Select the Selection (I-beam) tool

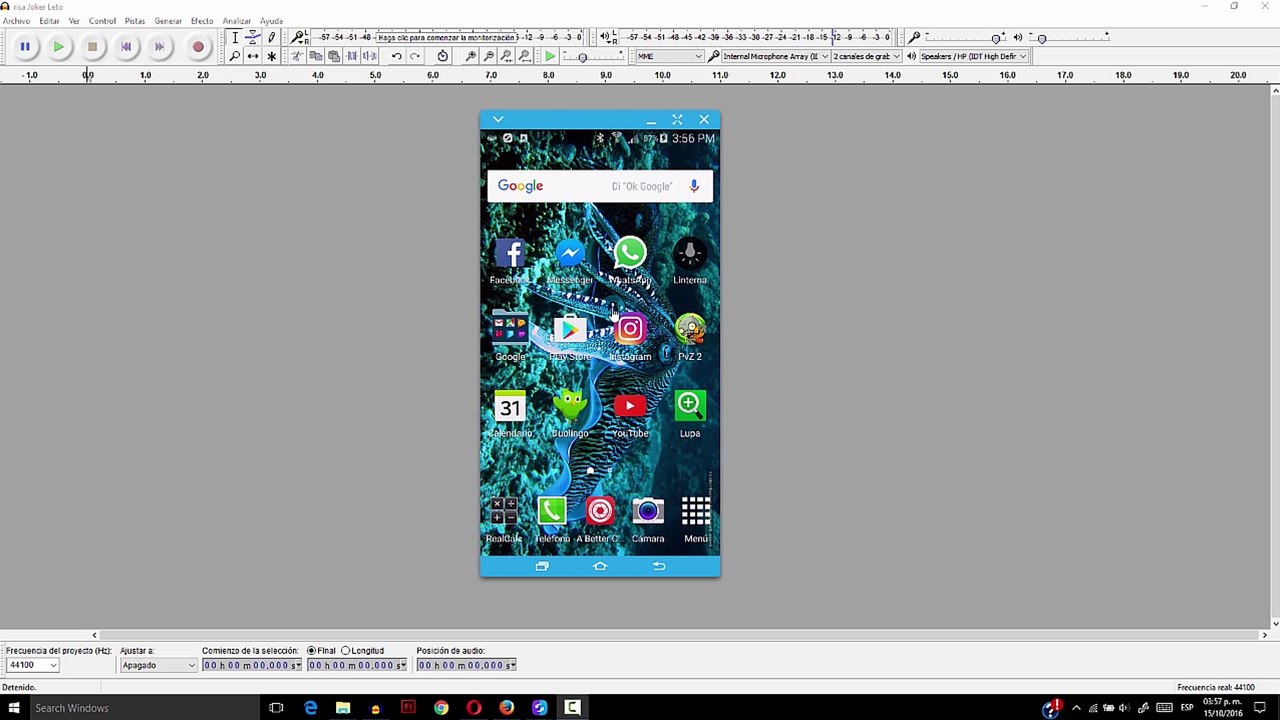(x=235, y=38)
